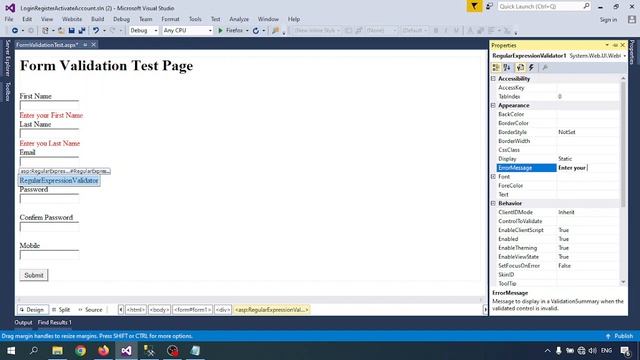The height and width of the screenshot is (360, 640).
Task: Click Publish in the status bar
Action: pos(620,336)
